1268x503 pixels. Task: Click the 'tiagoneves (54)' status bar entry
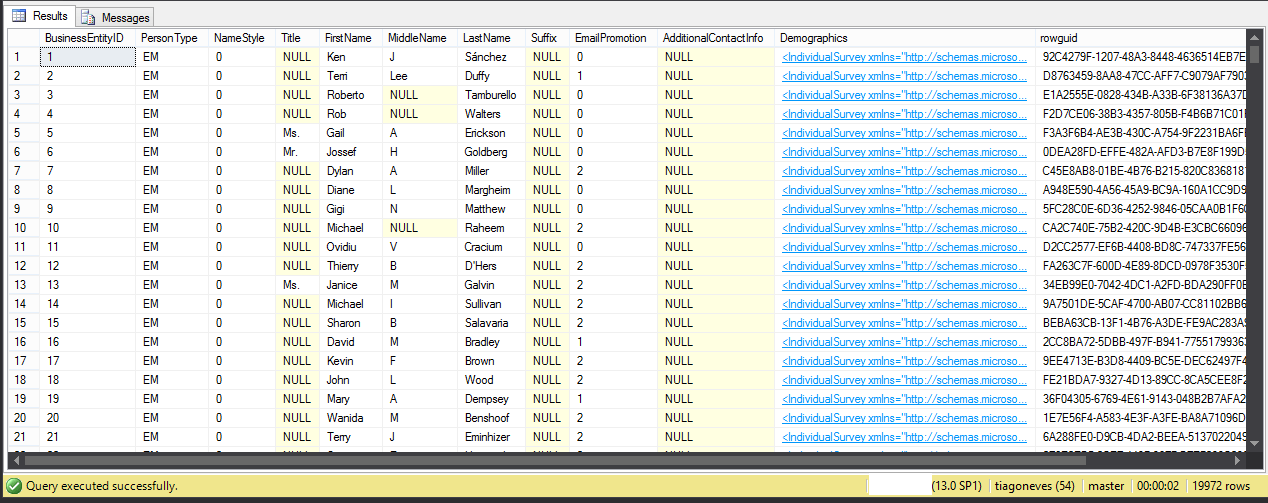1034,486
